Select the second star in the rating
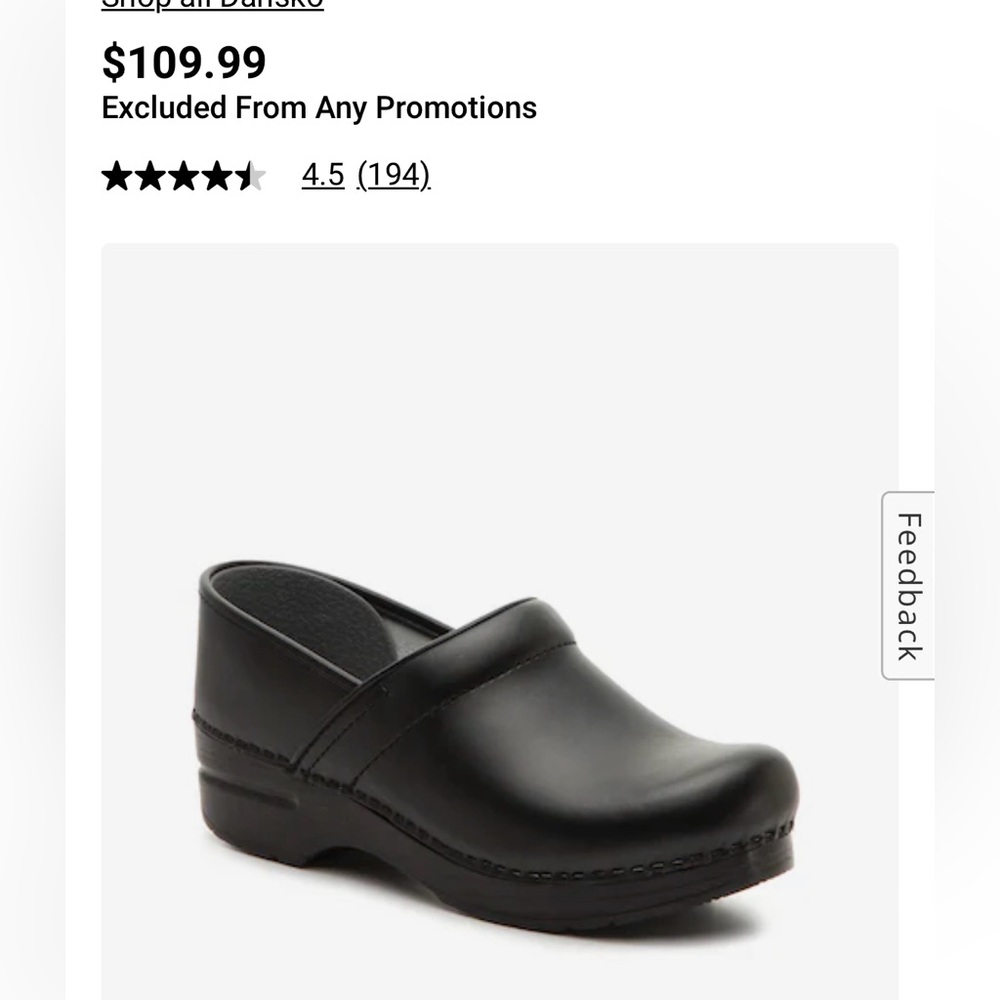 (152, 177)
